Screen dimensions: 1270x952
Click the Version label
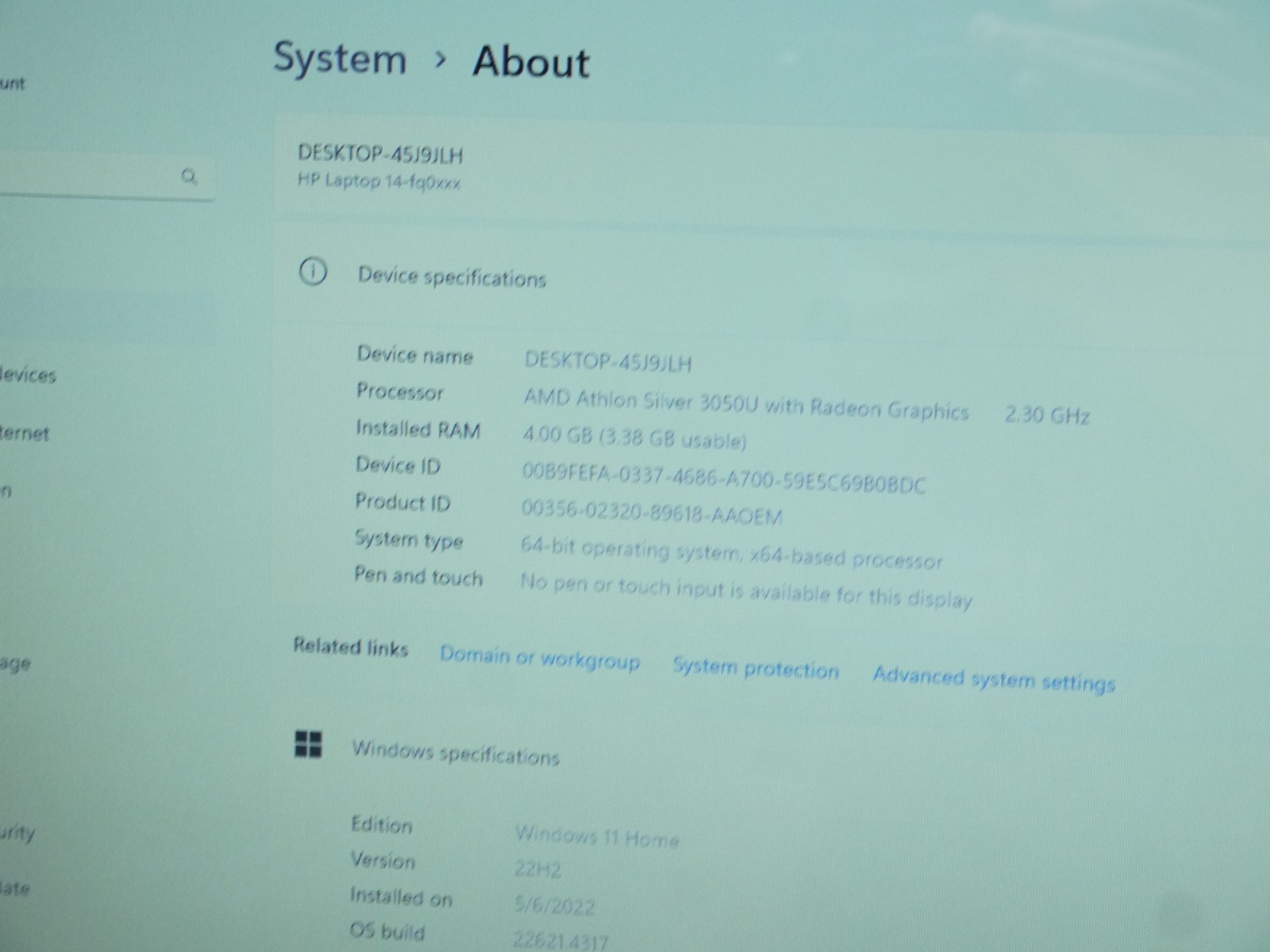(383, 861)
